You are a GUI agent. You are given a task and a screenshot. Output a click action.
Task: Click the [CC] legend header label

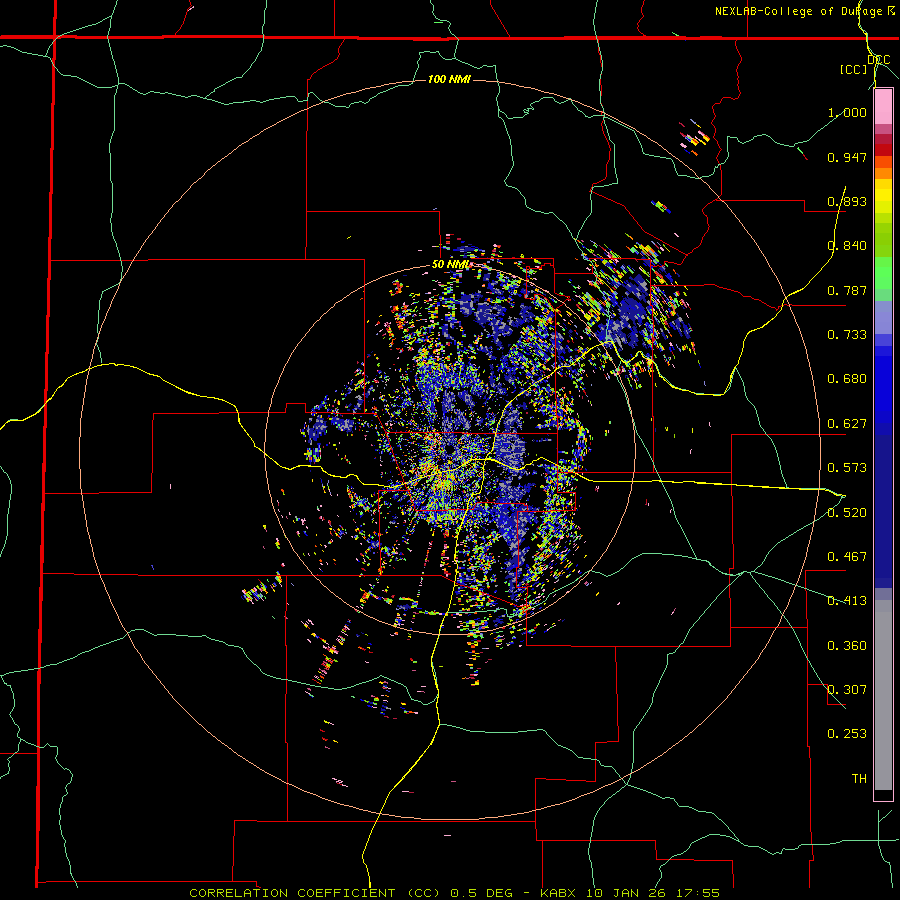pos(854,69)
